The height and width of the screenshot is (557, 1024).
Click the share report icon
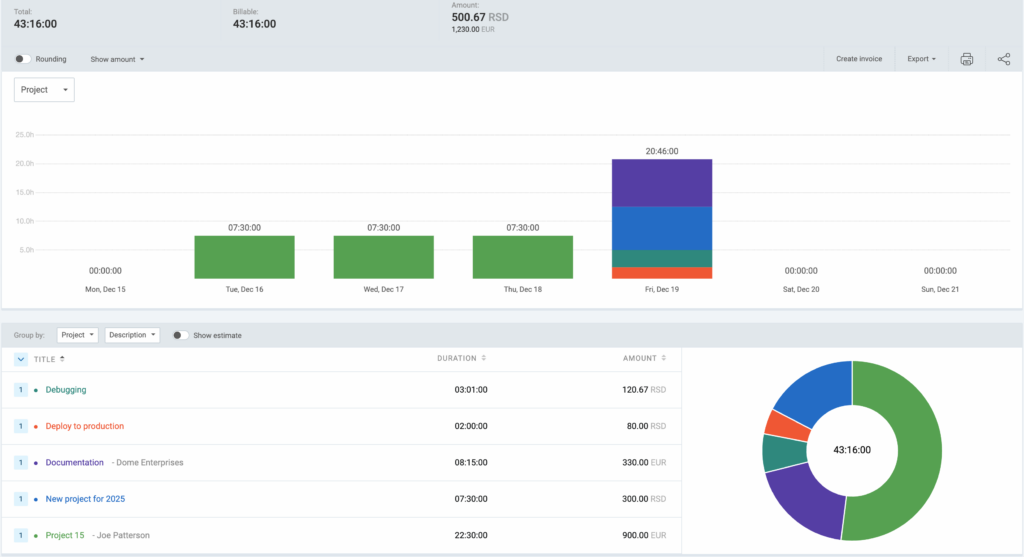1003,59
